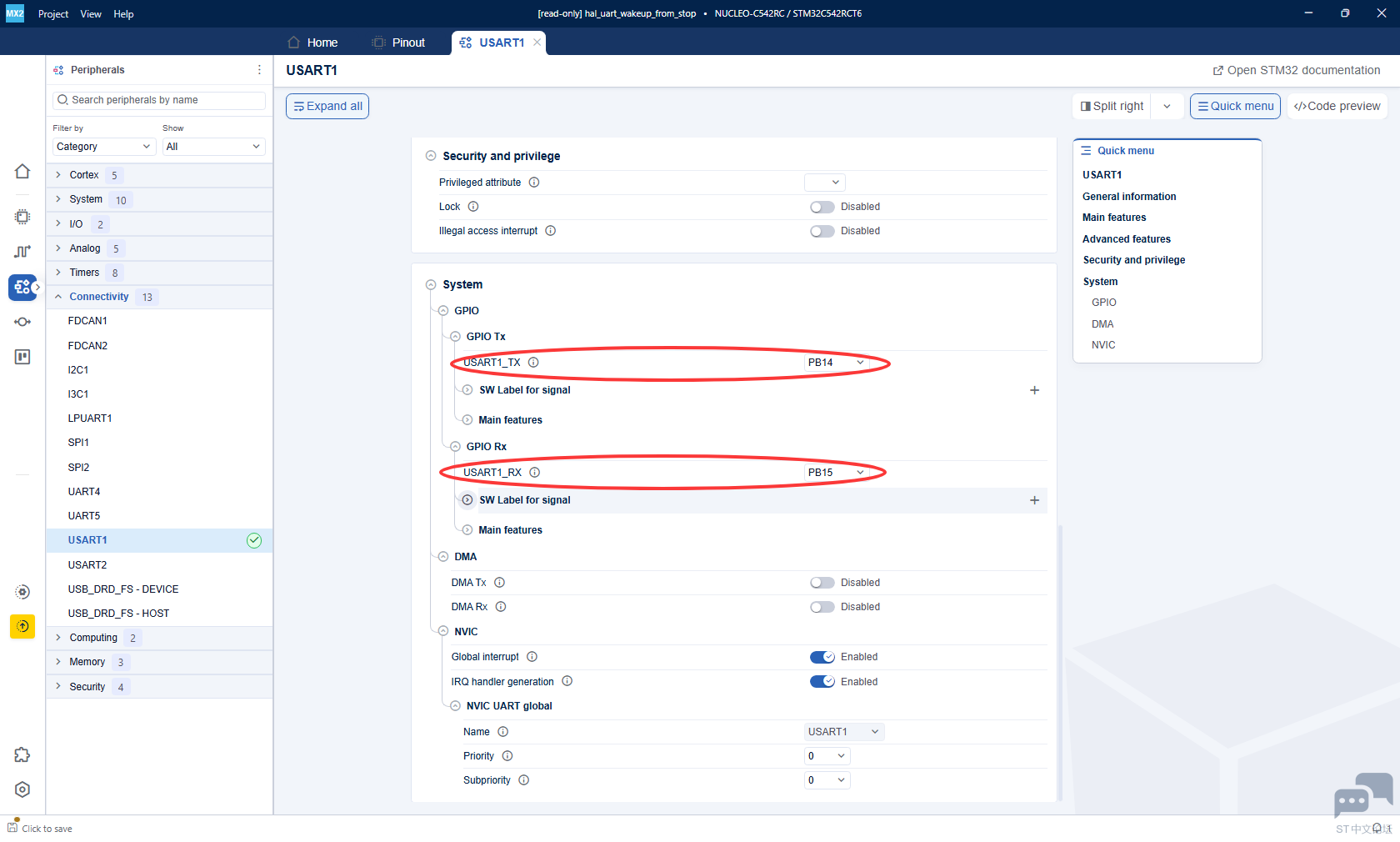Click the save icon in status bar

12,827
